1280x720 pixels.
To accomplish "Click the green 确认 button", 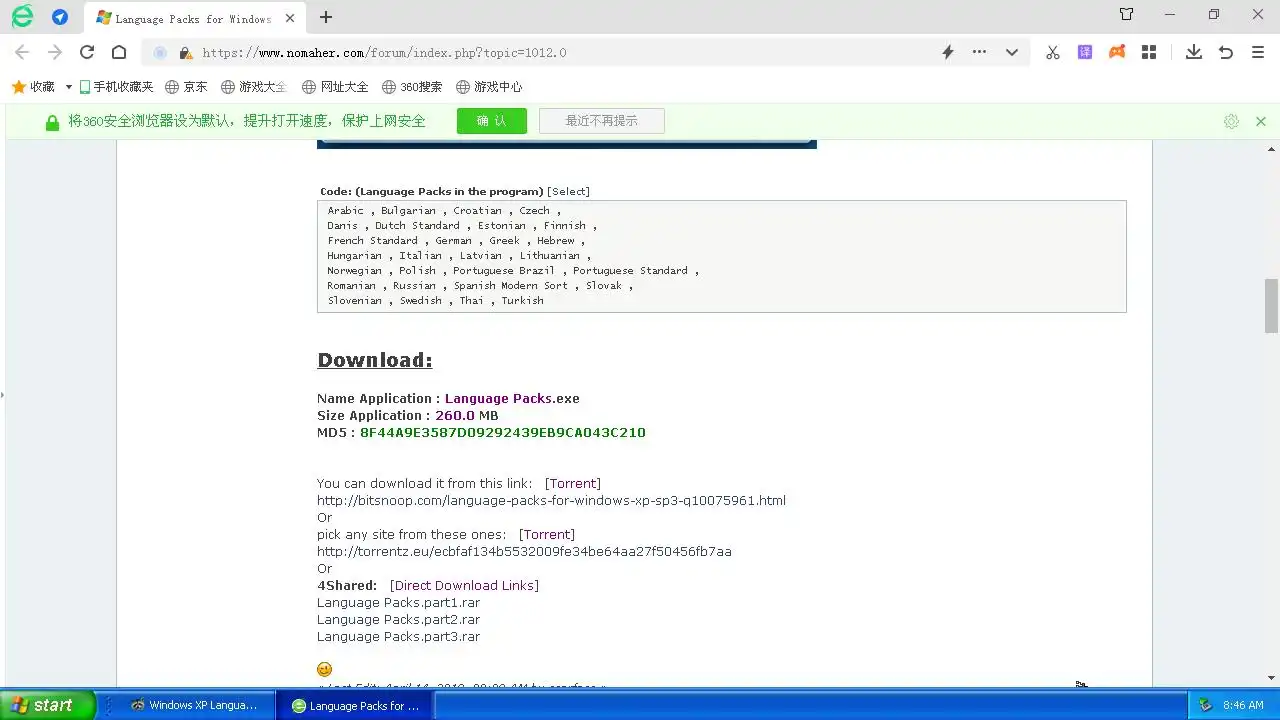I will 492,121.
